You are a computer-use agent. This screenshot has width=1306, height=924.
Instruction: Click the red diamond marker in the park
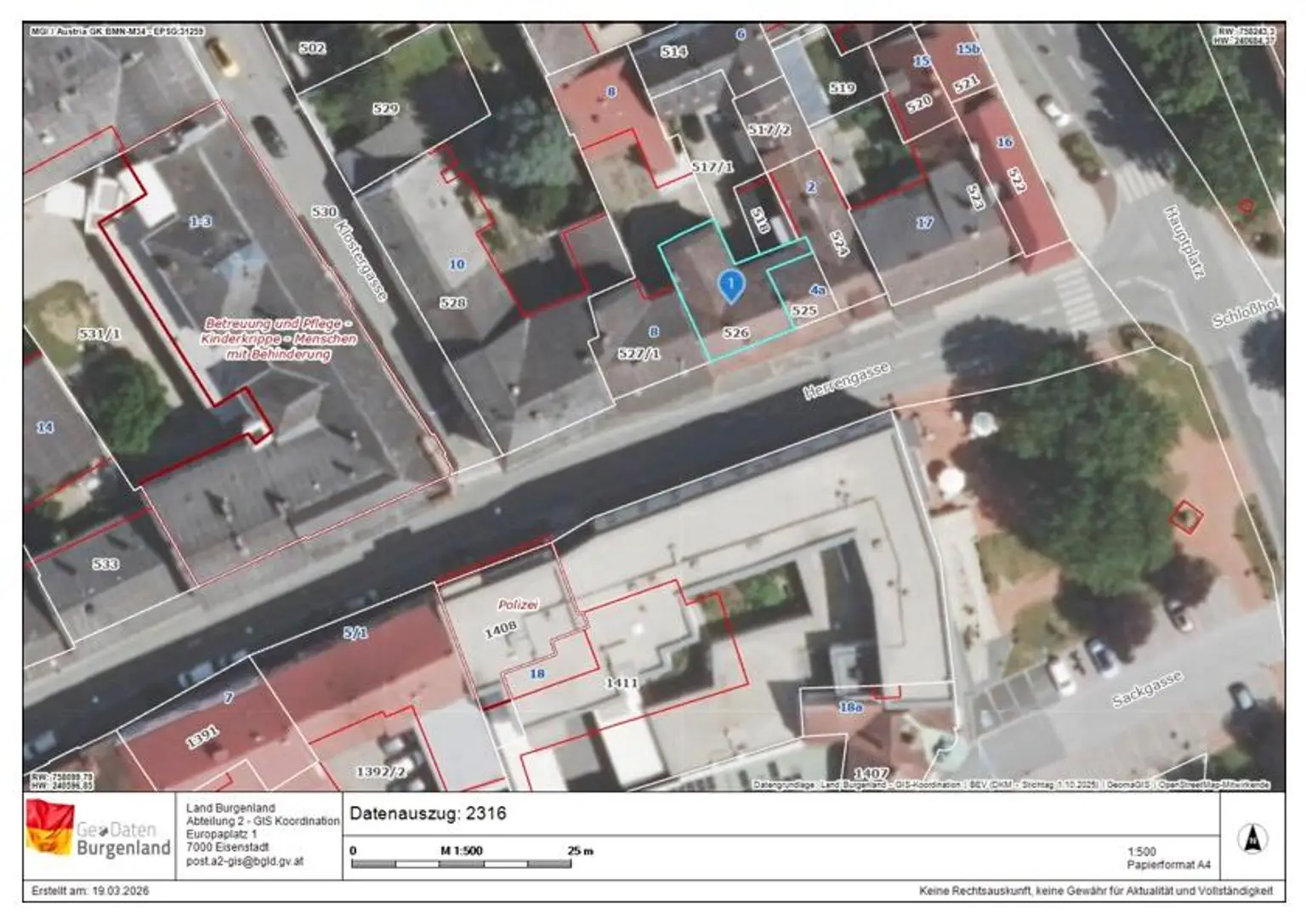point(1185,516)
